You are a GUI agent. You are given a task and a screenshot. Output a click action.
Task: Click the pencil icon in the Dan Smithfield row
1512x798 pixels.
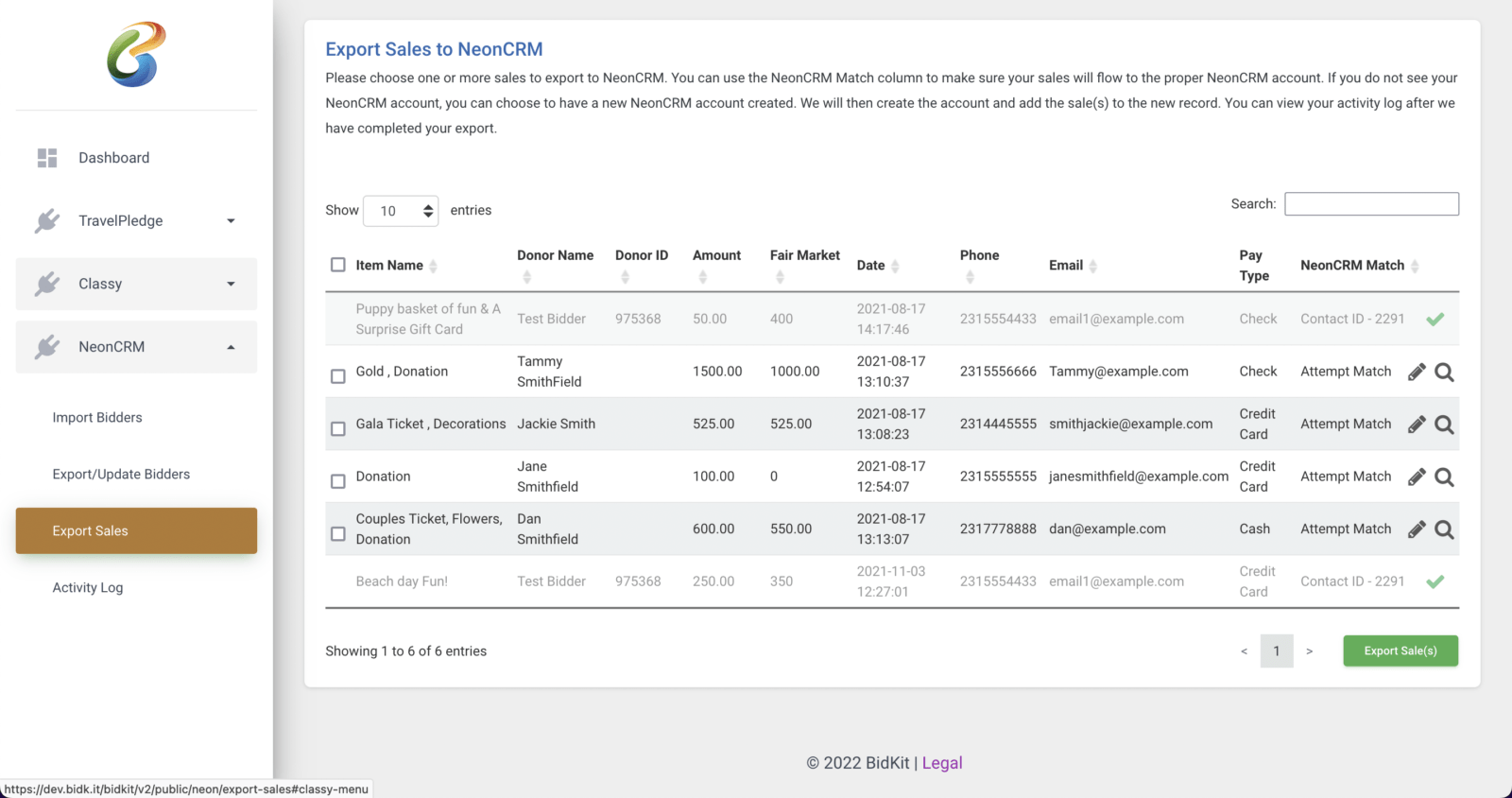pos(1417,529)
